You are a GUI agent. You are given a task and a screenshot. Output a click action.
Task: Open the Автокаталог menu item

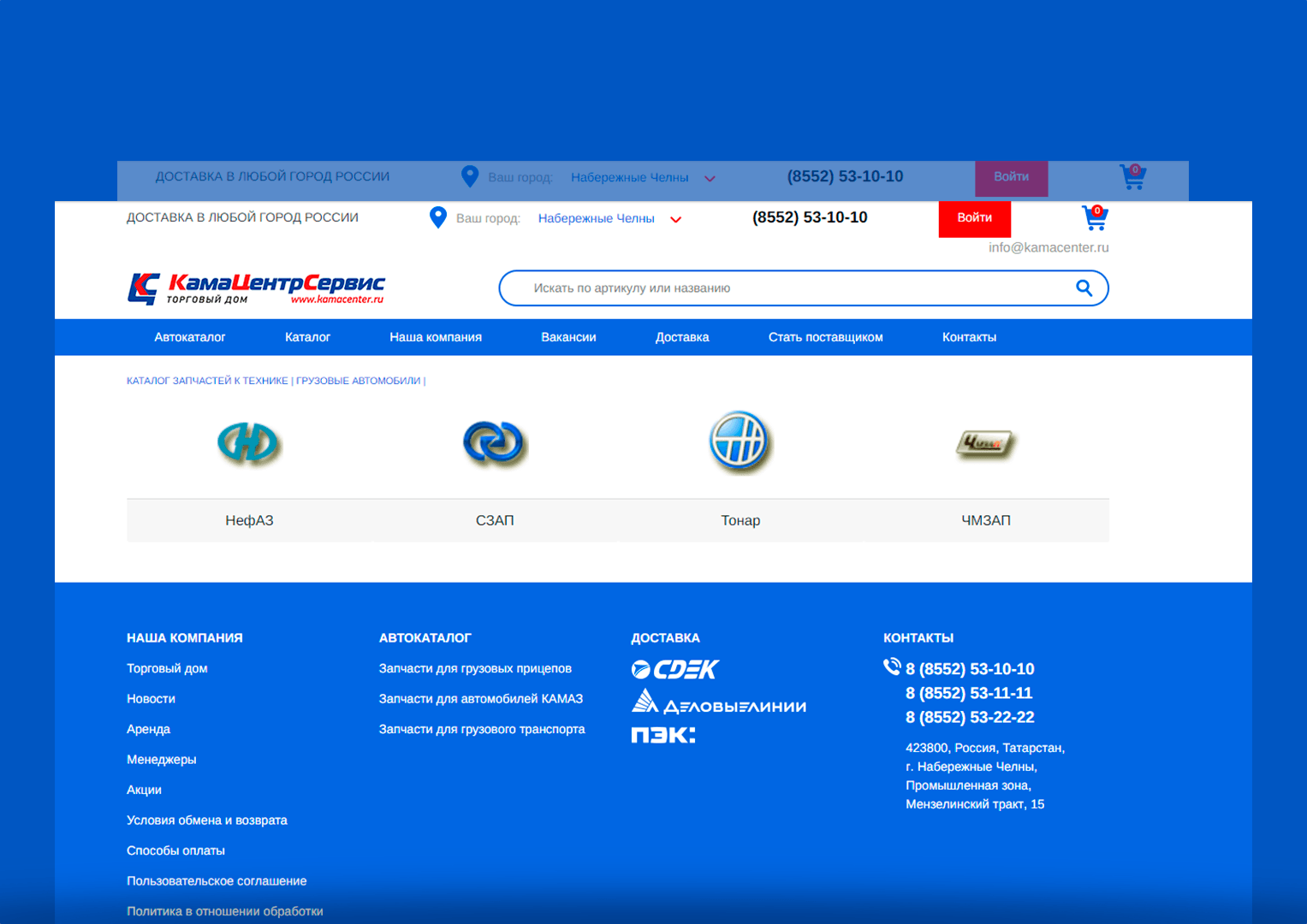point(190,337)
